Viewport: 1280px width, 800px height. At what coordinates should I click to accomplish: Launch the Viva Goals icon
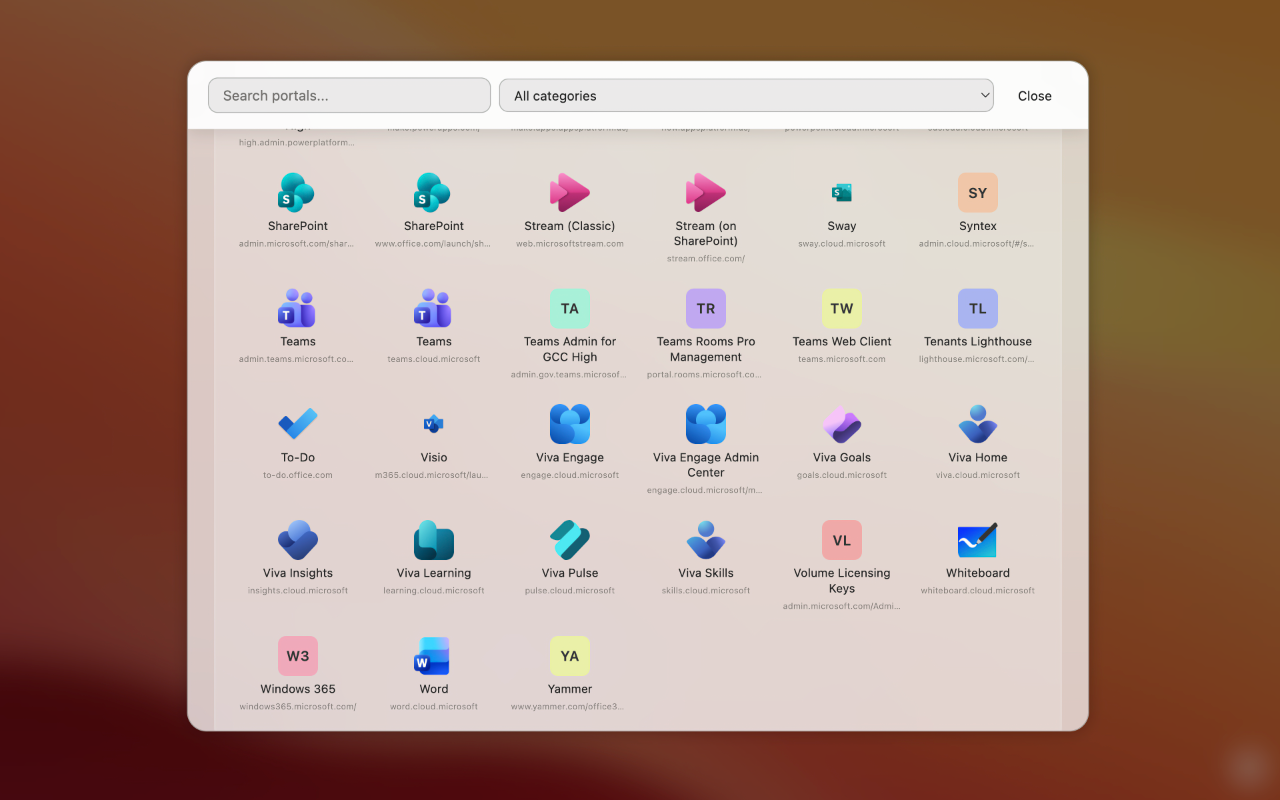click(842, 425)
